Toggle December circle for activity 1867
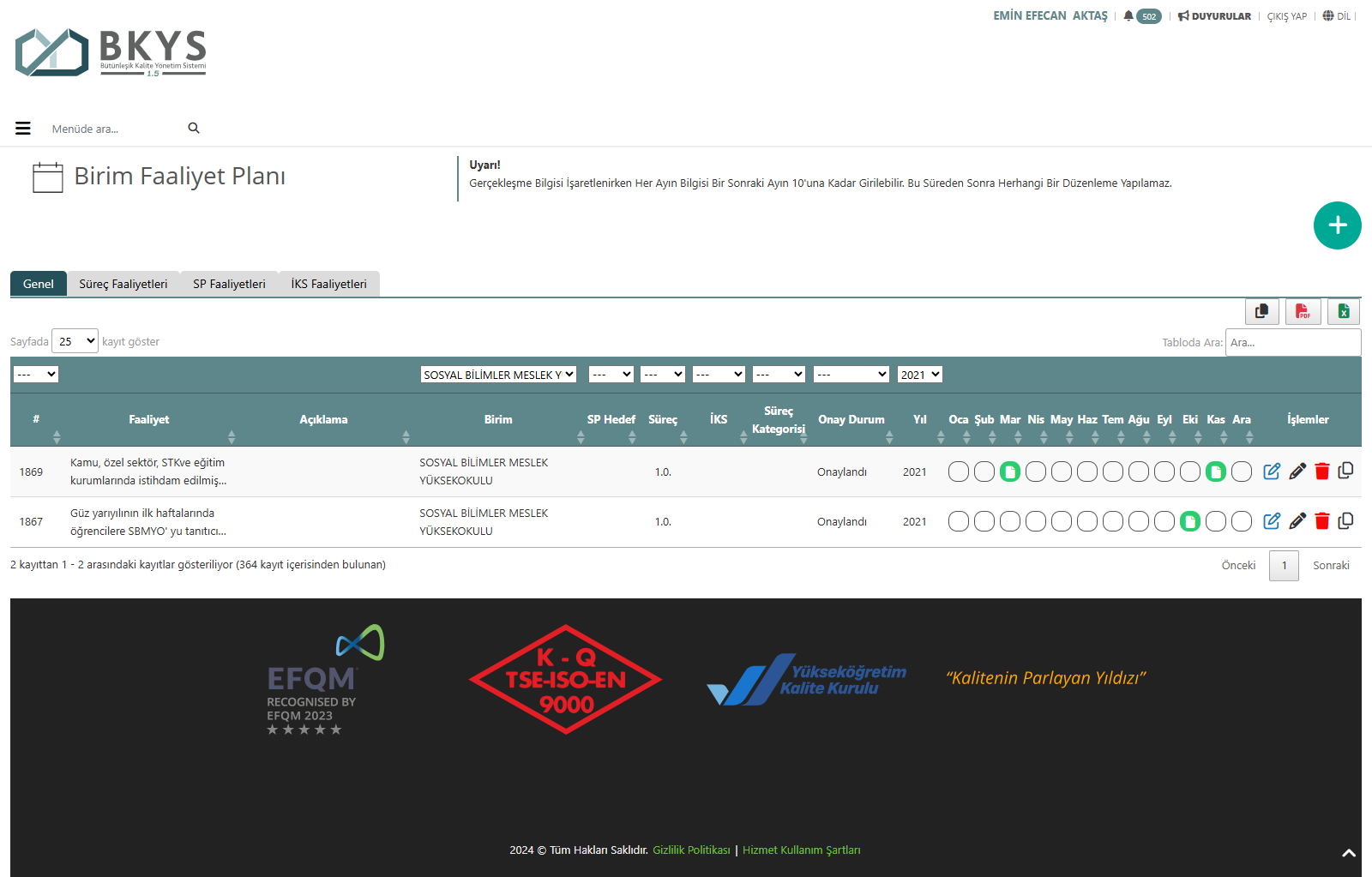The height and width of the screenshot is (877, 1372). (x=1242, y=521)
